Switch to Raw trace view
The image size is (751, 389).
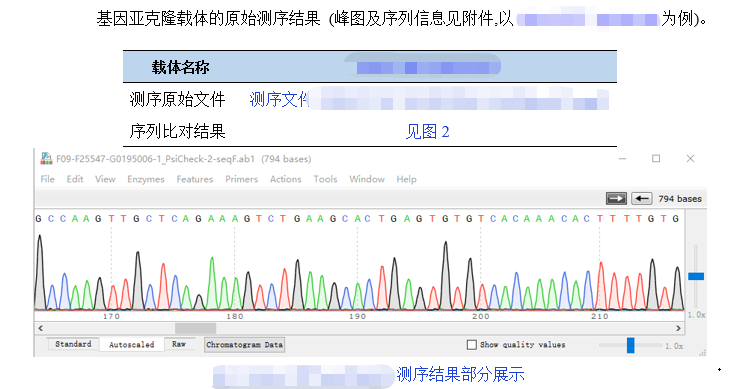click(x=179, y=344)
